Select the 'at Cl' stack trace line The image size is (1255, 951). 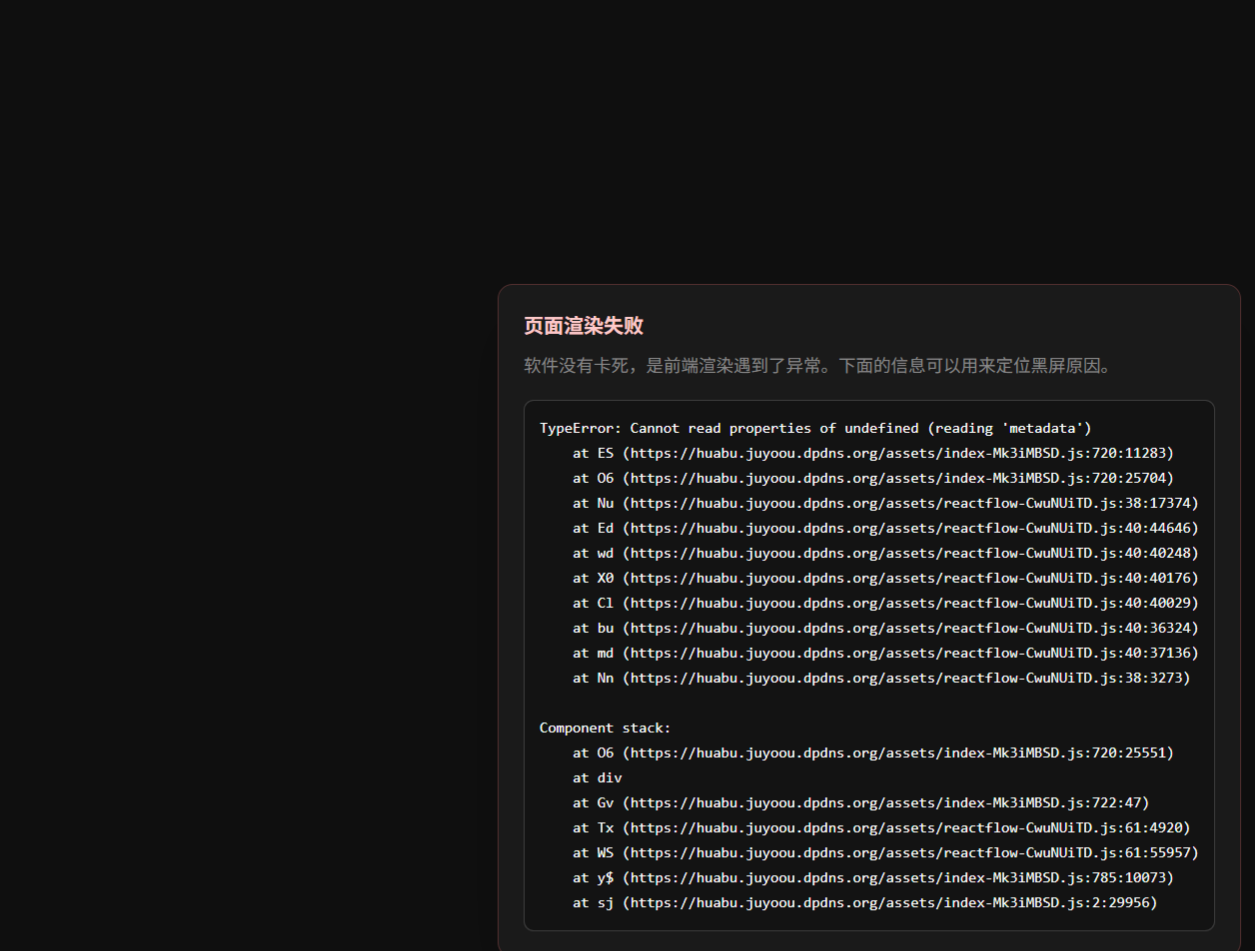pos(885,603)
